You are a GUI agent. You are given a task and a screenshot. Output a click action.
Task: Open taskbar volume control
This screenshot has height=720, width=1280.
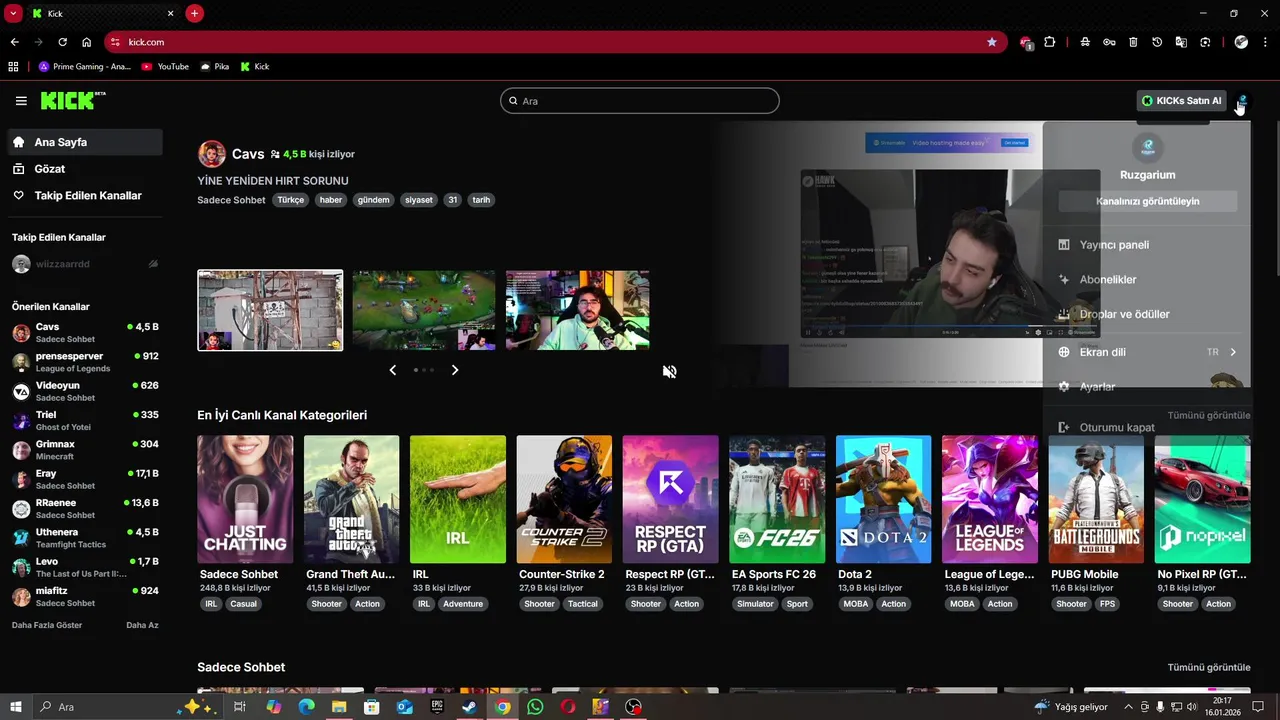pyautogui.click(x=1191, y=707)
